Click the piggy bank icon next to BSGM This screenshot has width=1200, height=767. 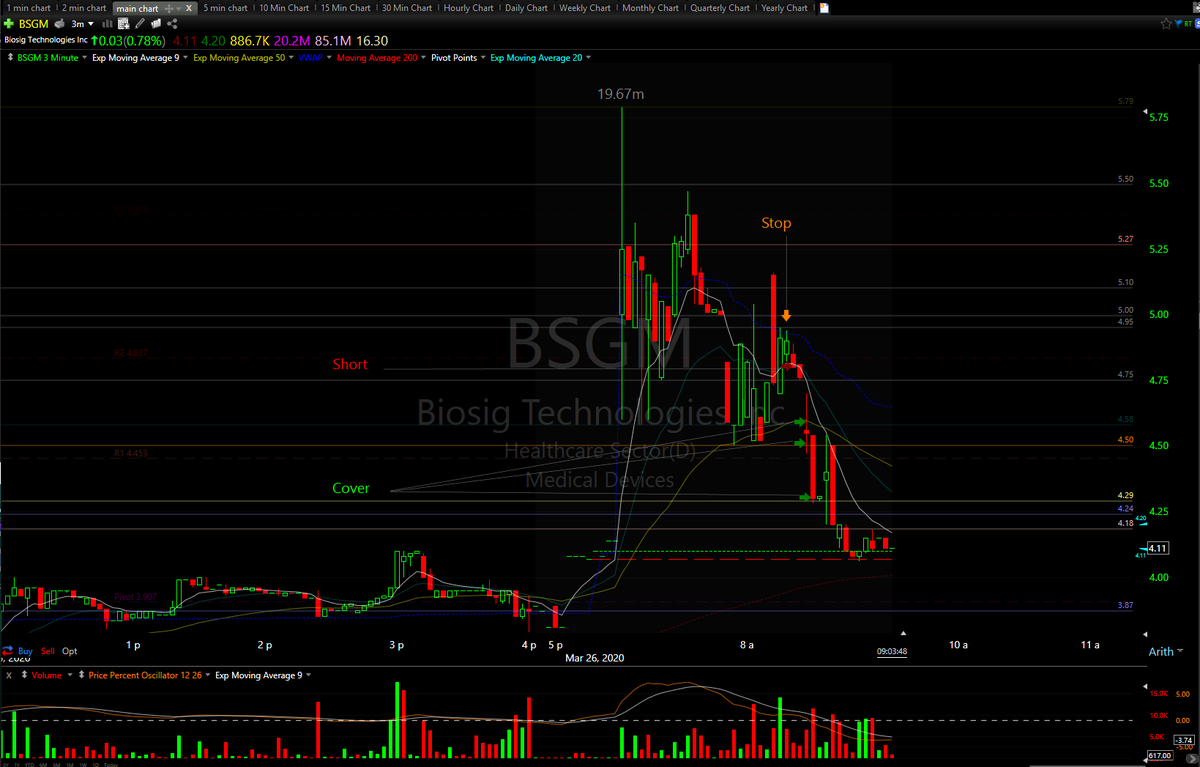click(59, 24)
